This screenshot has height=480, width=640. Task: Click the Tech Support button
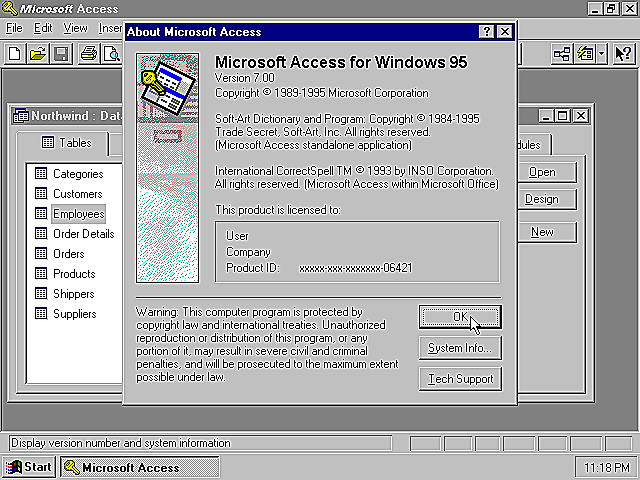pyautogui.click(x=460, y=379)
